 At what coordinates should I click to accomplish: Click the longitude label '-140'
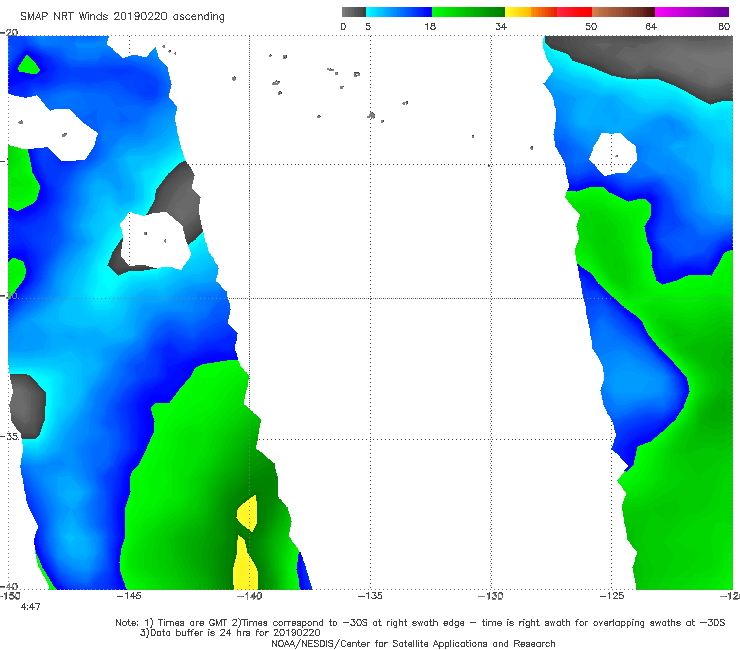point(249,596)
